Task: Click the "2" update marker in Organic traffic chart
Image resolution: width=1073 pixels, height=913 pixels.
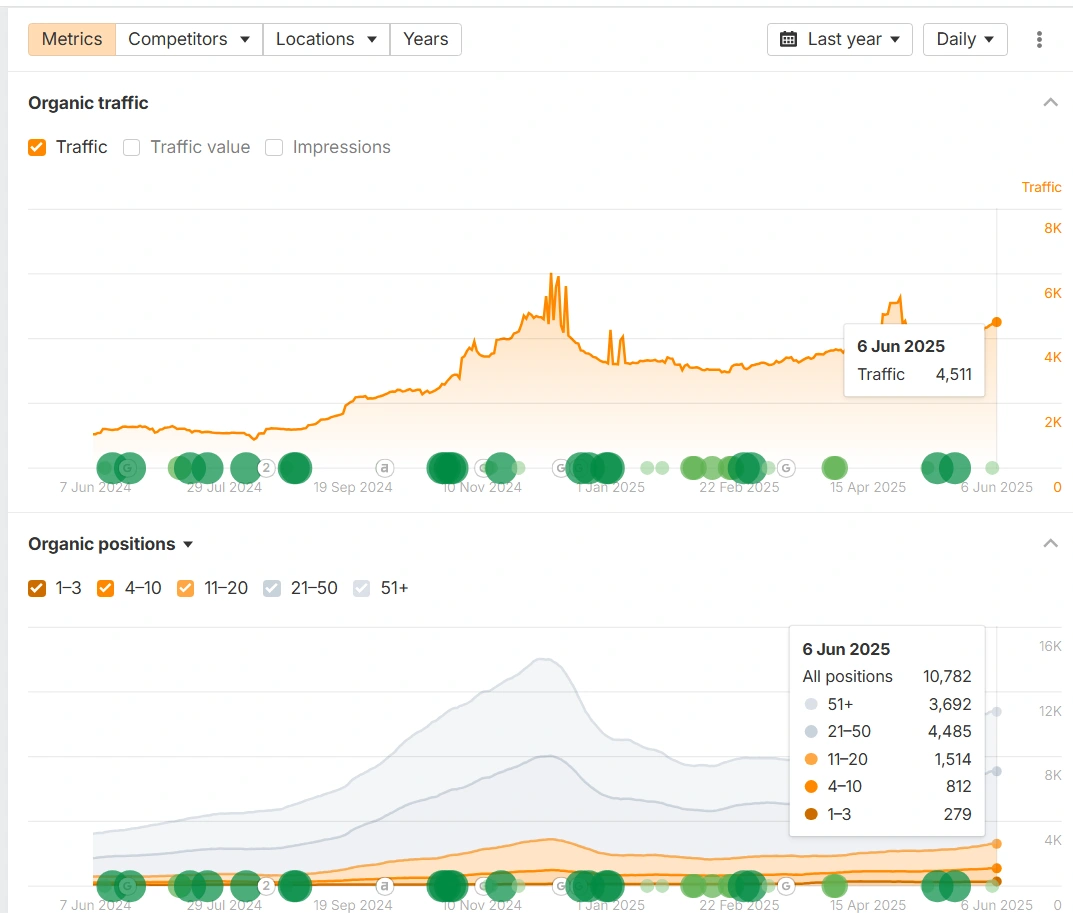Action: 266,468
